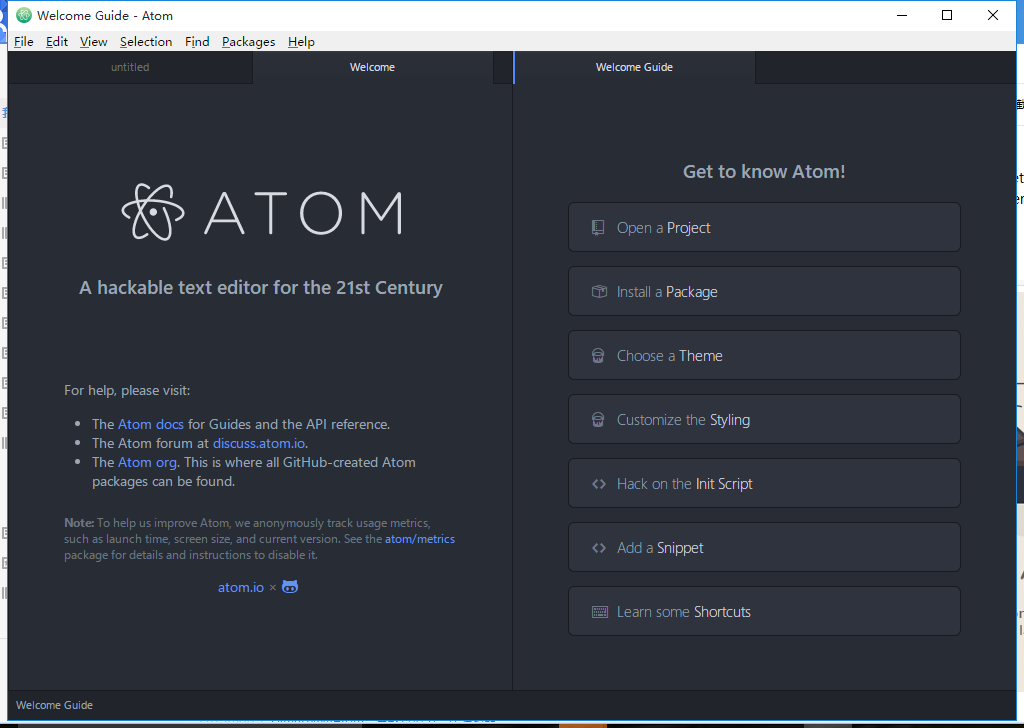The height and width of the screenshot is (728, 1024).
Task: Maximize the Atom window
Action: coord(947,15)
